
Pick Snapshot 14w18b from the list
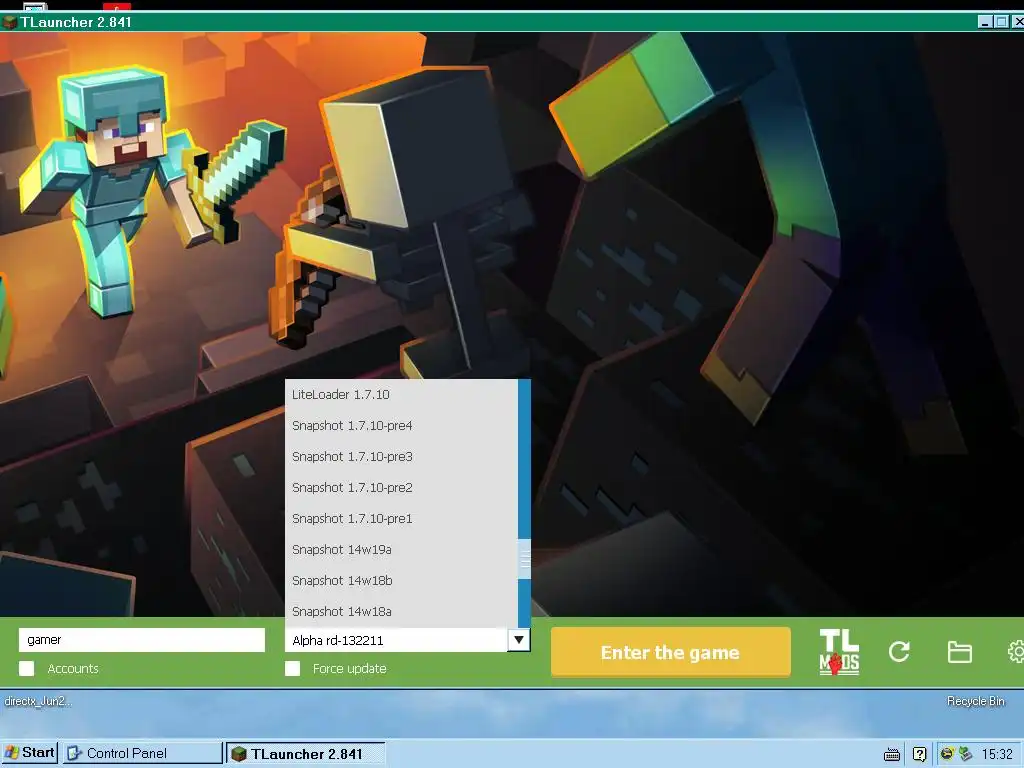click(x=402, y=581)
